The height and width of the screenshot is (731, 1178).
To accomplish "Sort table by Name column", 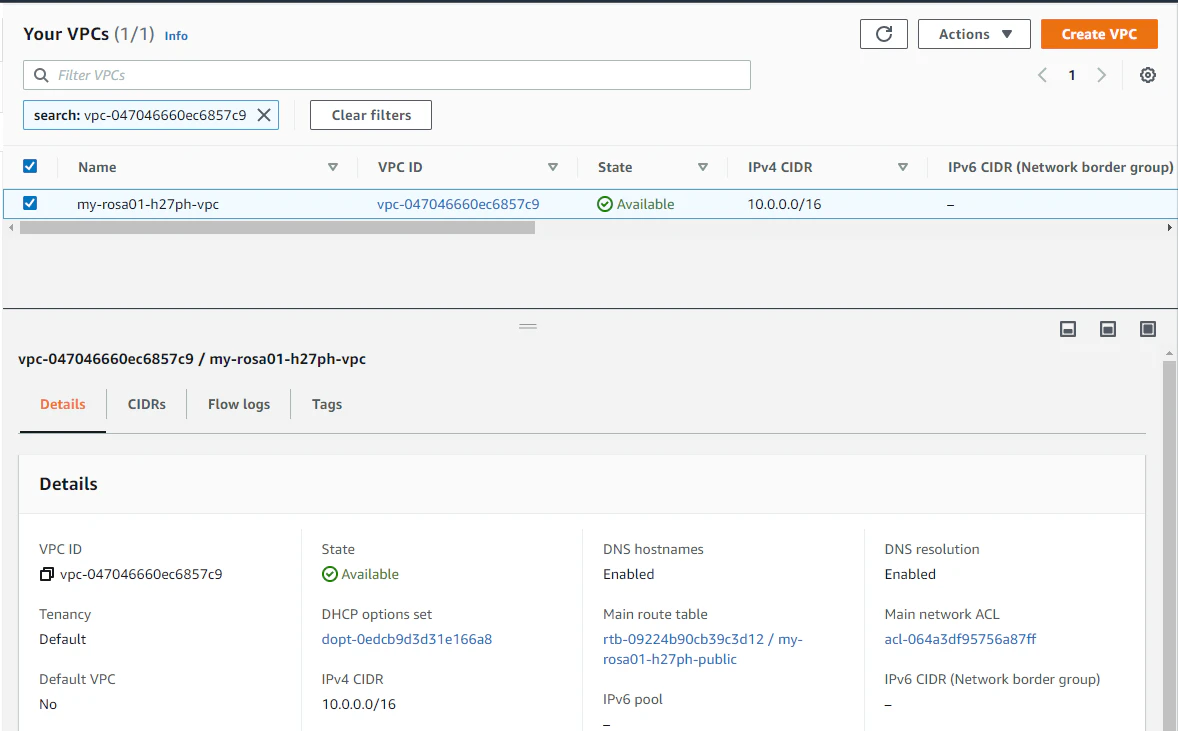I will [333, 167].
